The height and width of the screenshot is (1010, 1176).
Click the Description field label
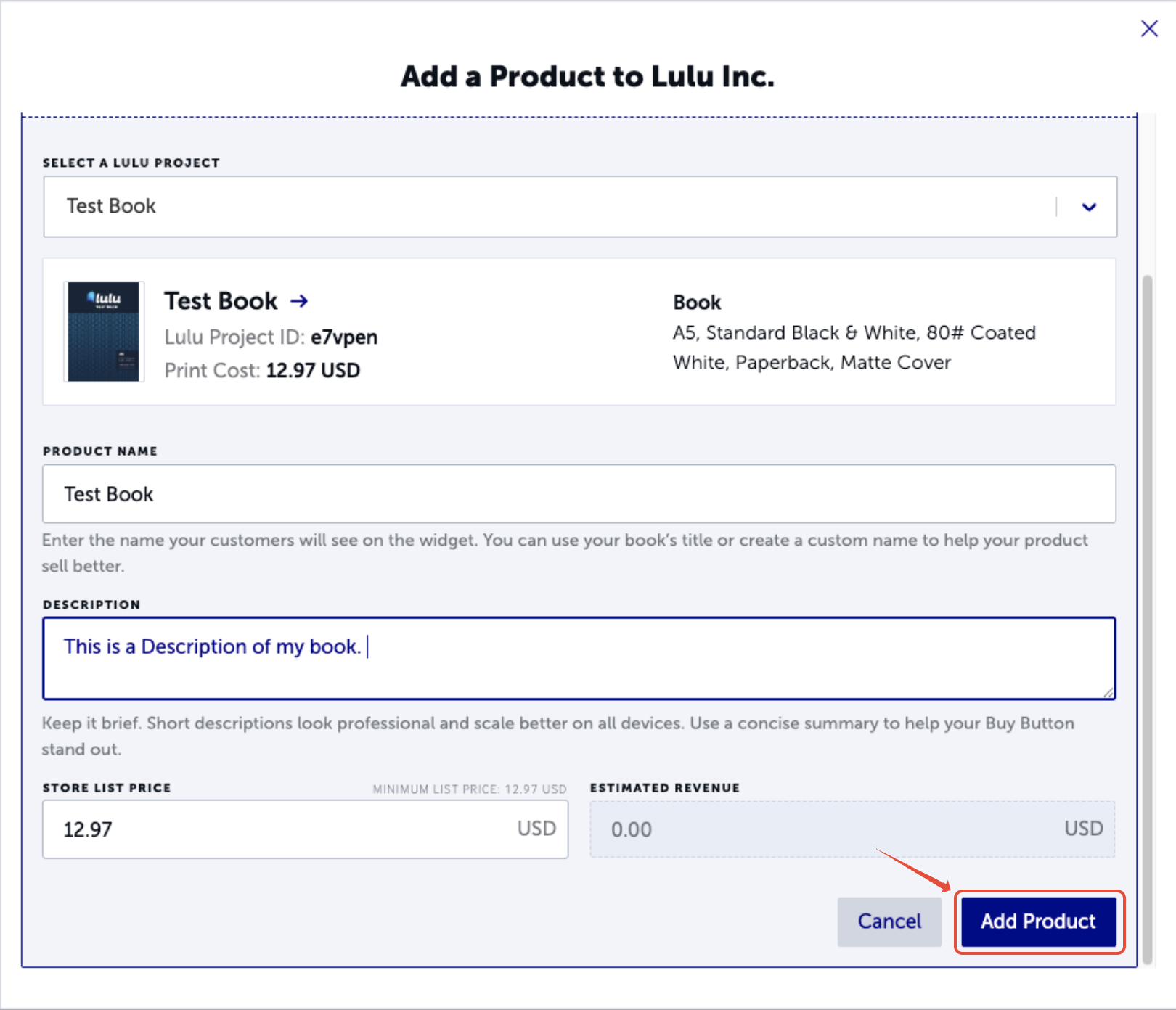pos(91,605)
